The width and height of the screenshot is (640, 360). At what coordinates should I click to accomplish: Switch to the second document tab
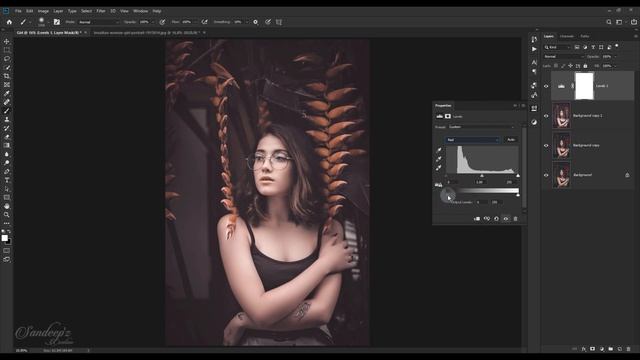tap(146, 33)
